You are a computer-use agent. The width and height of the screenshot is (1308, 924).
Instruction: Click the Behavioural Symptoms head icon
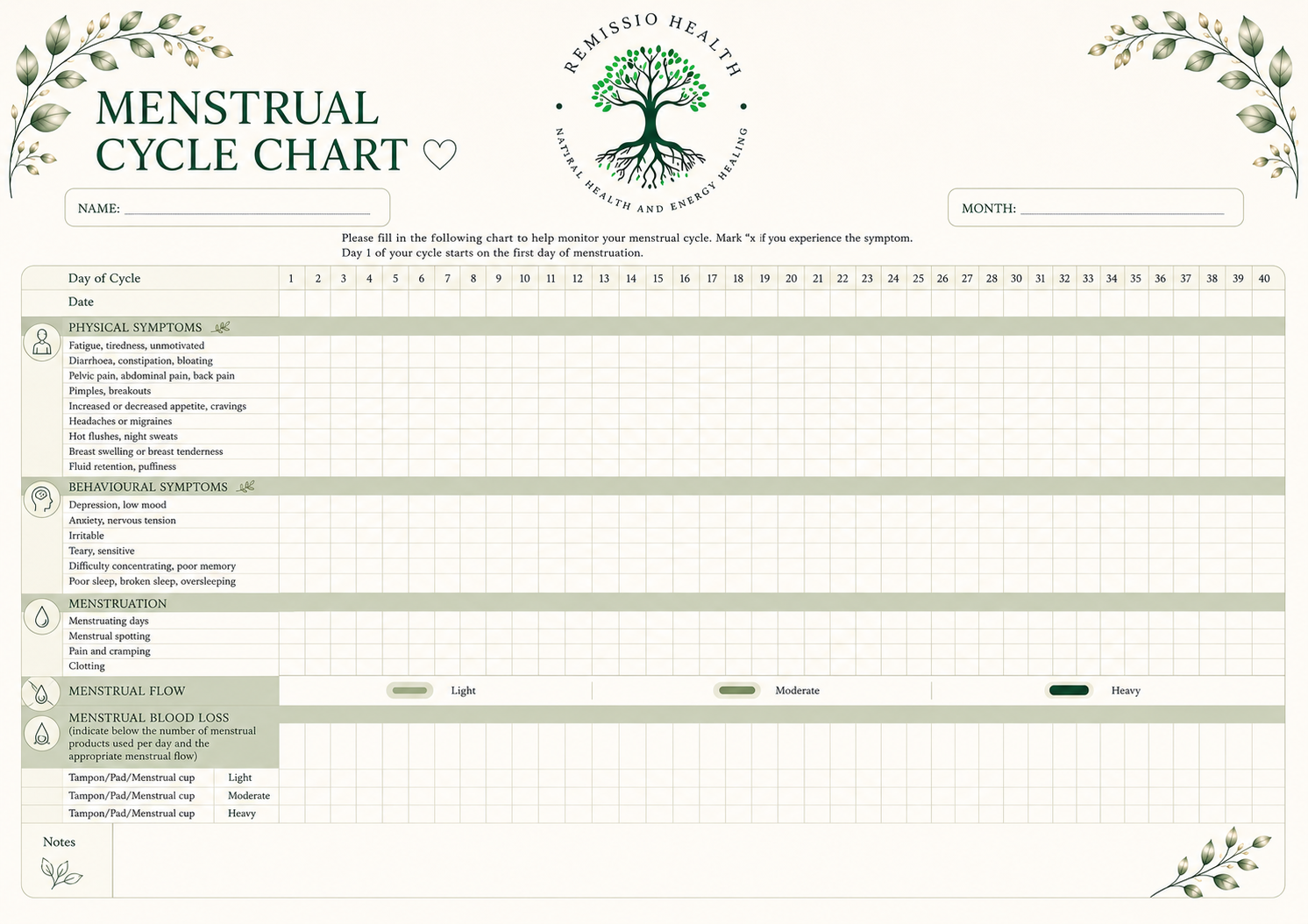[x=41, y=500]
